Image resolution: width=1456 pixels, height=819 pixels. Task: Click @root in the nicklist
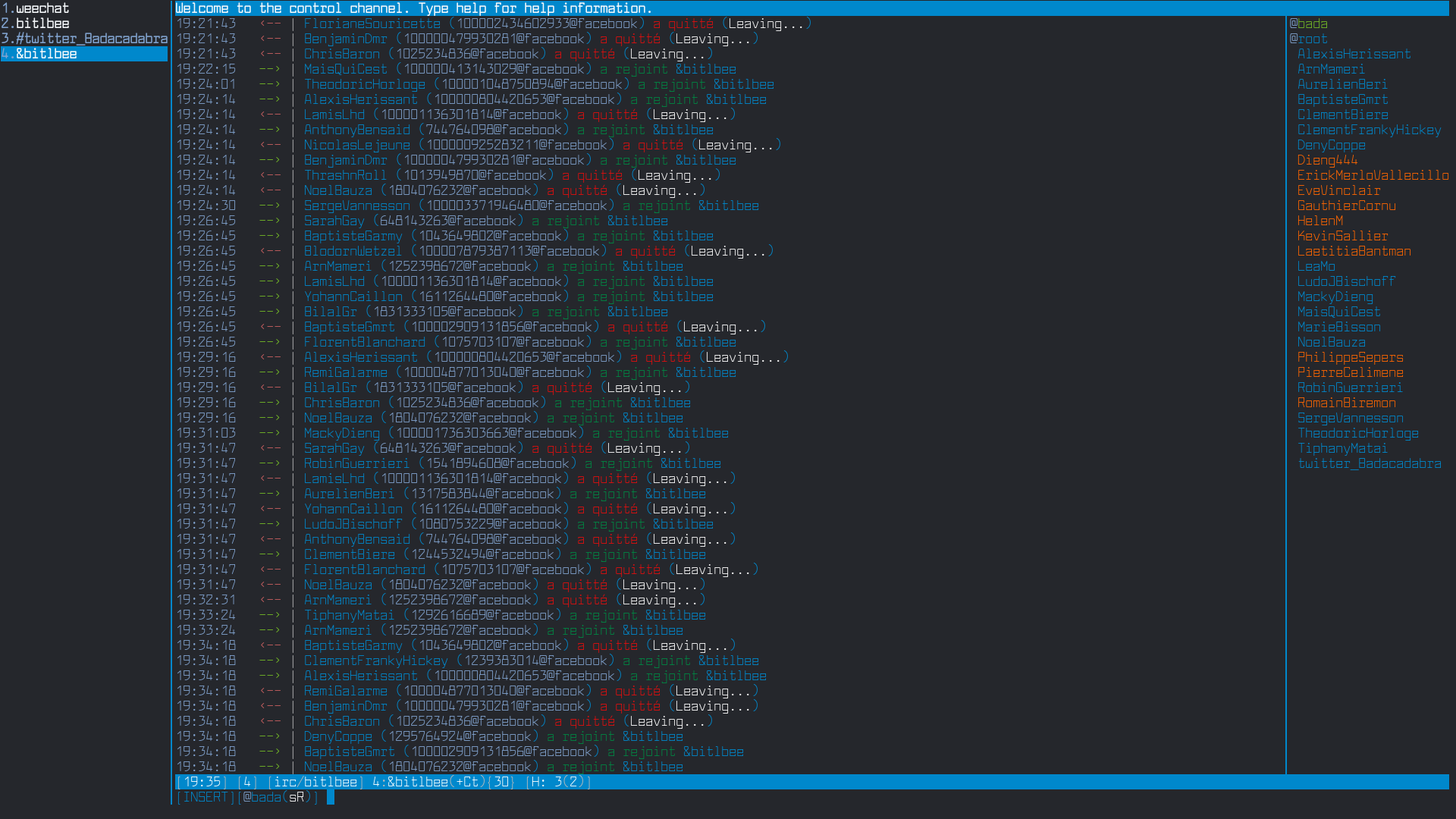pyautogui.click(x=1308, y=39)
